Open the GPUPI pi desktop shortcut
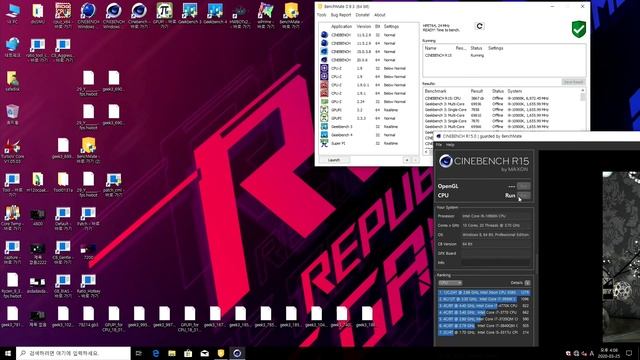 click(x=164, y=16)
